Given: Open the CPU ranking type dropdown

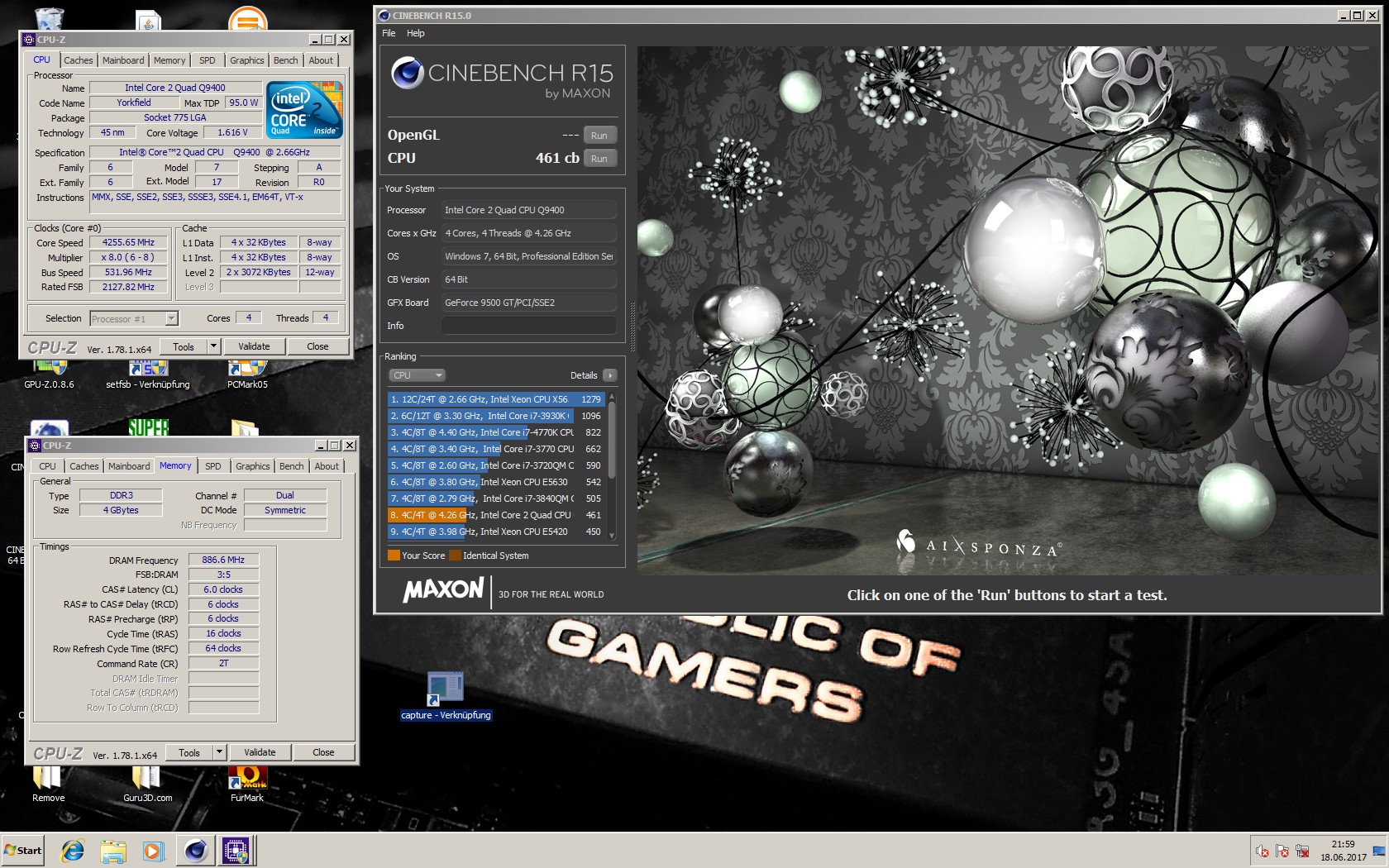Looking at the screenshot, I should 417,375.
